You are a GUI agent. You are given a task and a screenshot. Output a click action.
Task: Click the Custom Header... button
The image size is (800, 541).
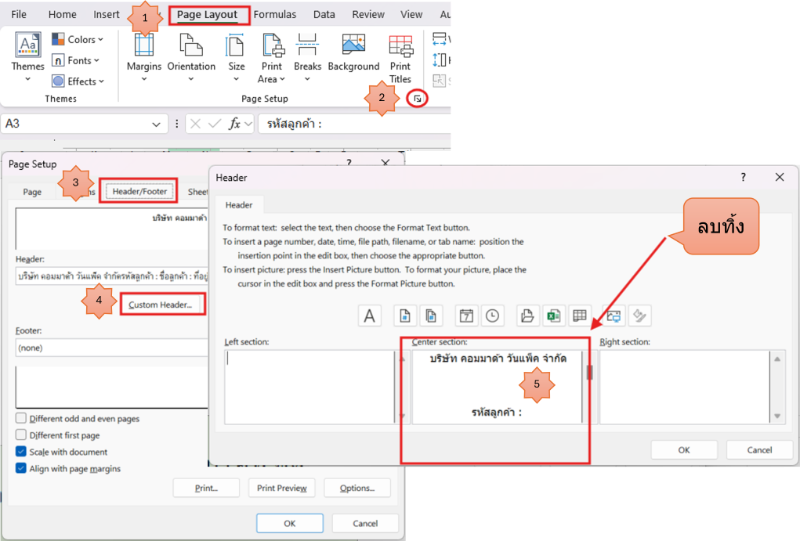[x=167, y=304]
